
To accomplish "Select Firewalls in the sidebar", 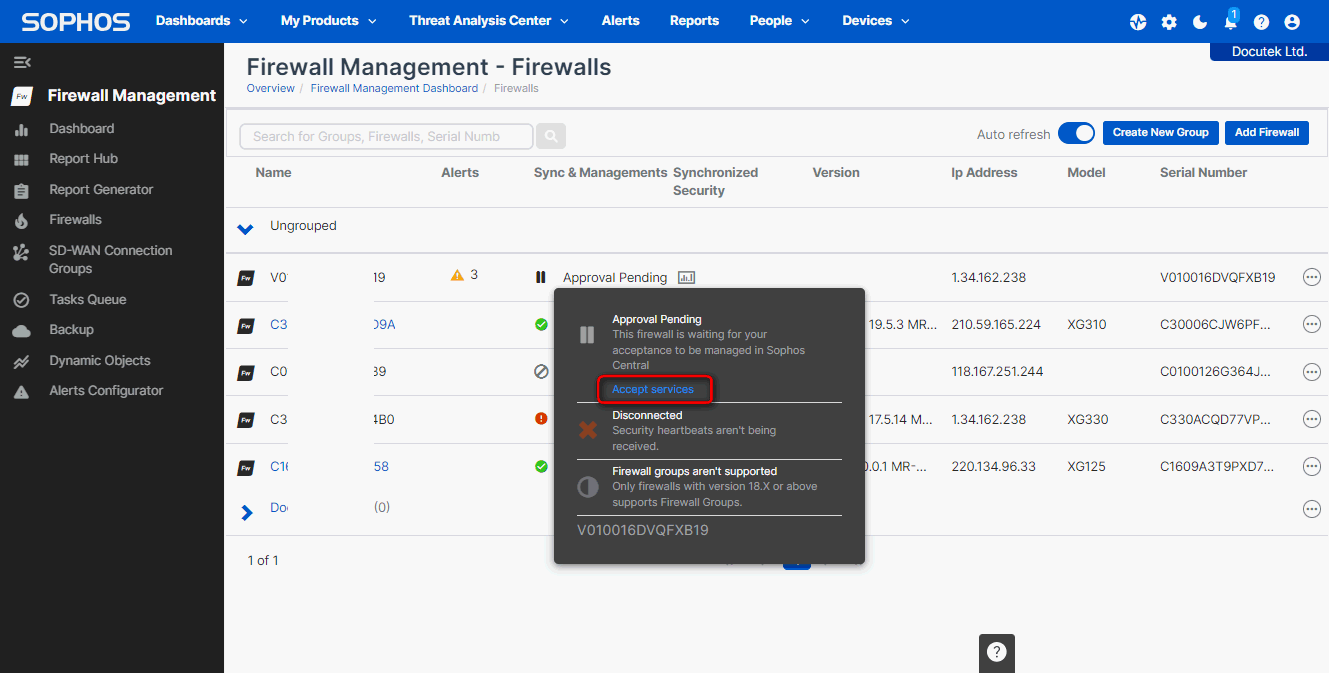I will [x=76, y=219].
